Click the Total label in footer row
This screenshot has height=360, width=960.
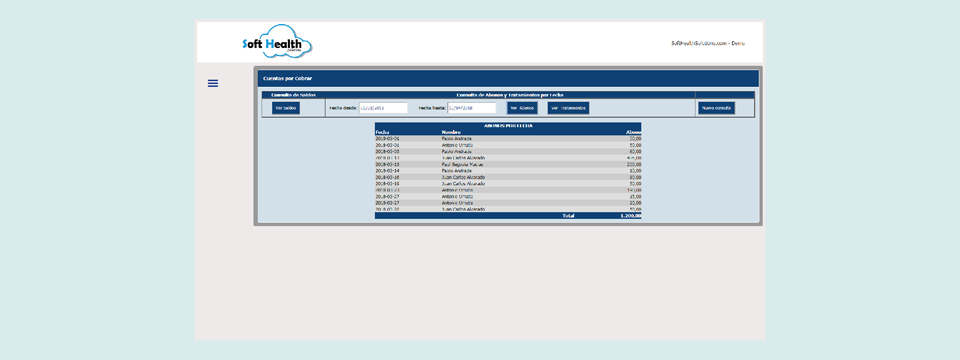pos(568,216)
